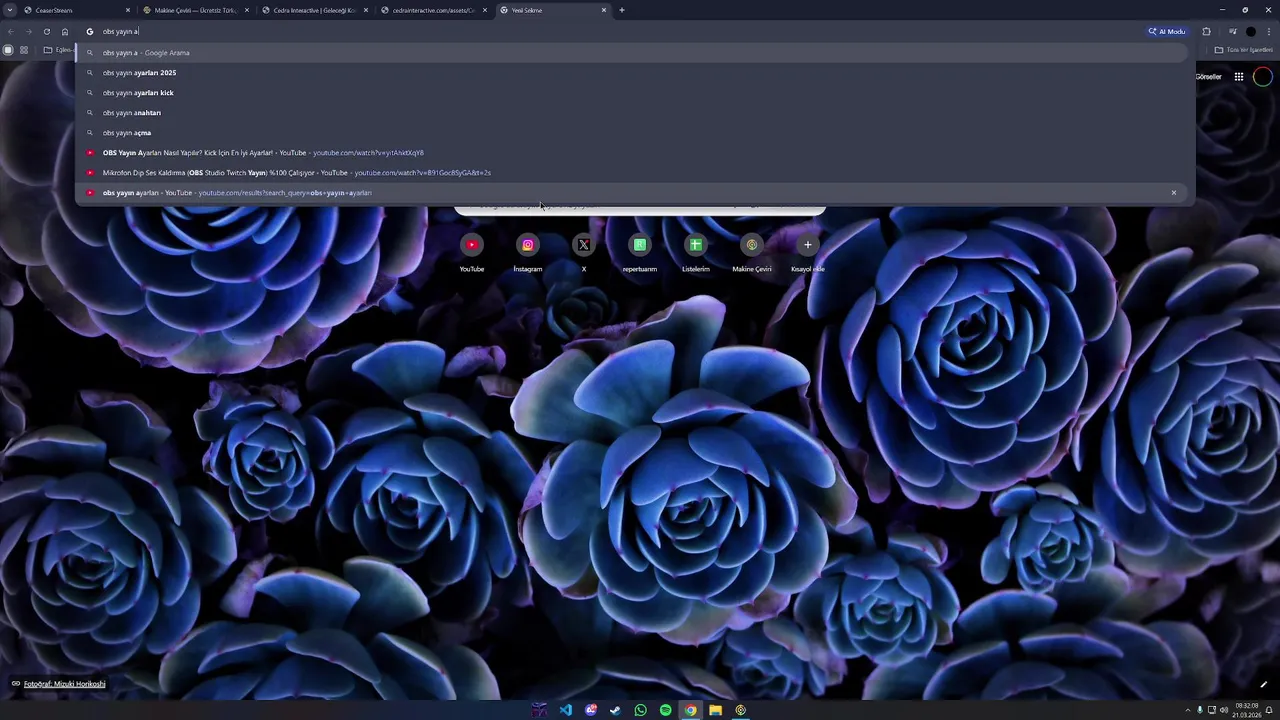
Task: Switch to the cedrainteractive.com/assets tab
Action: point(433,10)
